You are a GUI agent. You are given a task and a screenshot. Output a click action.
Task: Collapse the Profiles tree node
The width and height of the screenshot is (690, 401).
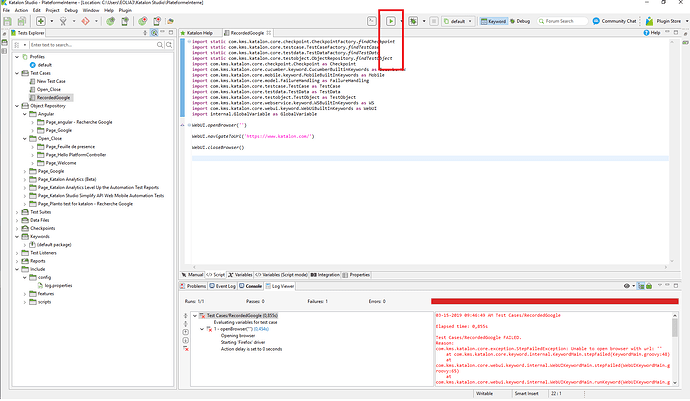[x=17, y=57]
